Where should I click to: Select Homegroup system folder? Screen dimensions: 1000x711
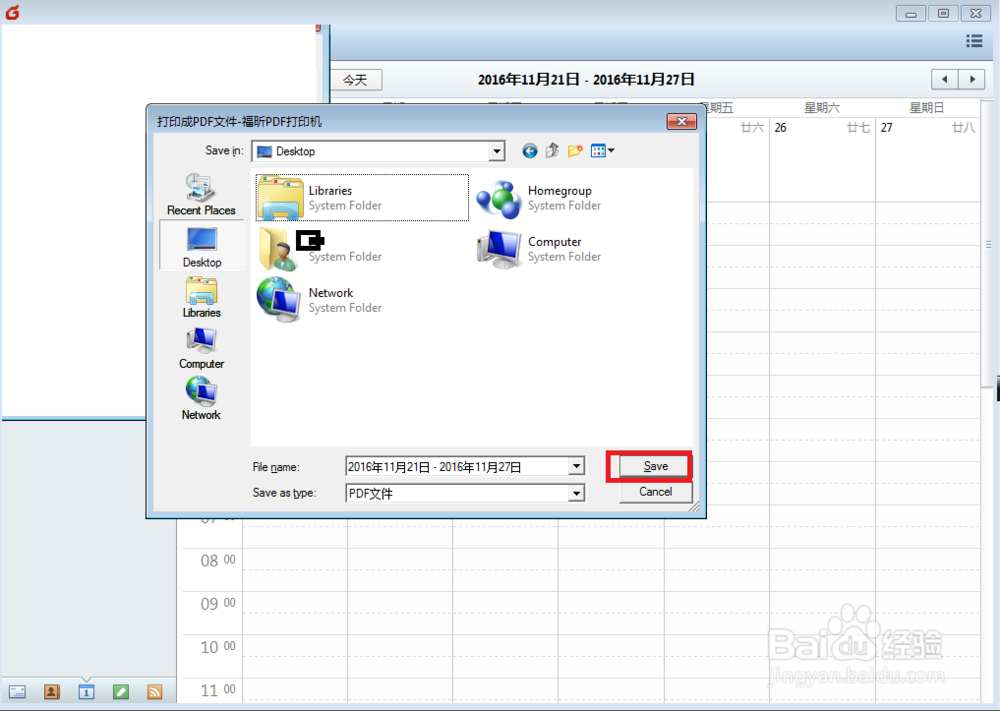[539, 198]
